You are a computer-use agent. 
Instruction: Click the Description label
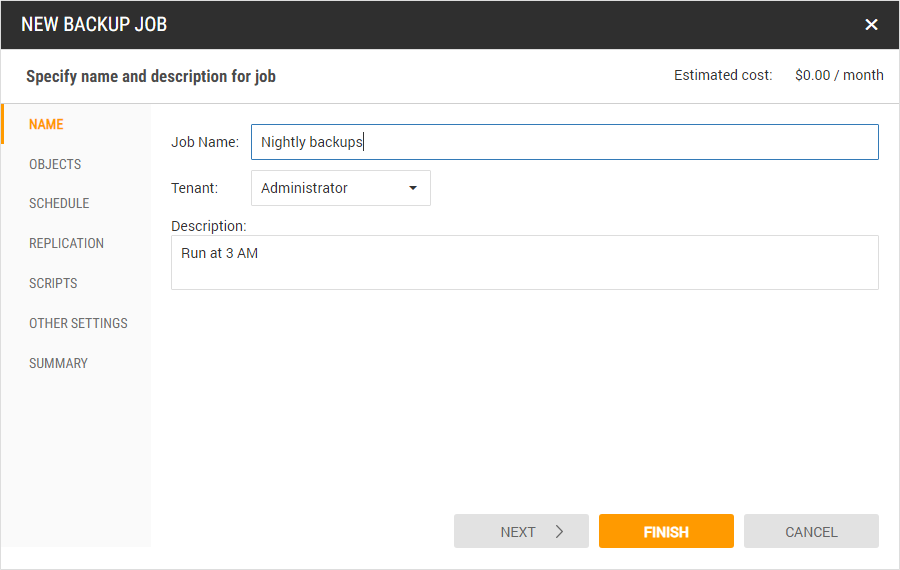208,226
